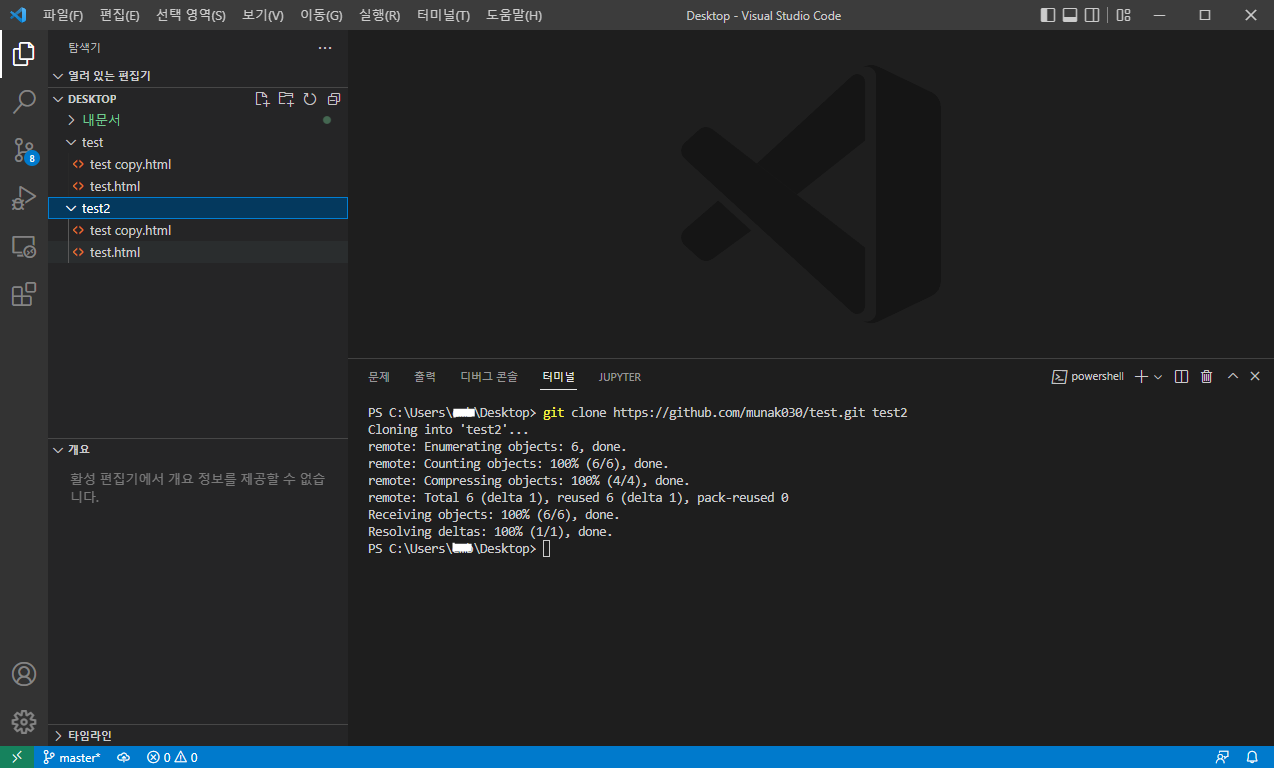Maximize the panel size with chevron up
This screenshot has height=768, width=1274.
coord(1232,376)
